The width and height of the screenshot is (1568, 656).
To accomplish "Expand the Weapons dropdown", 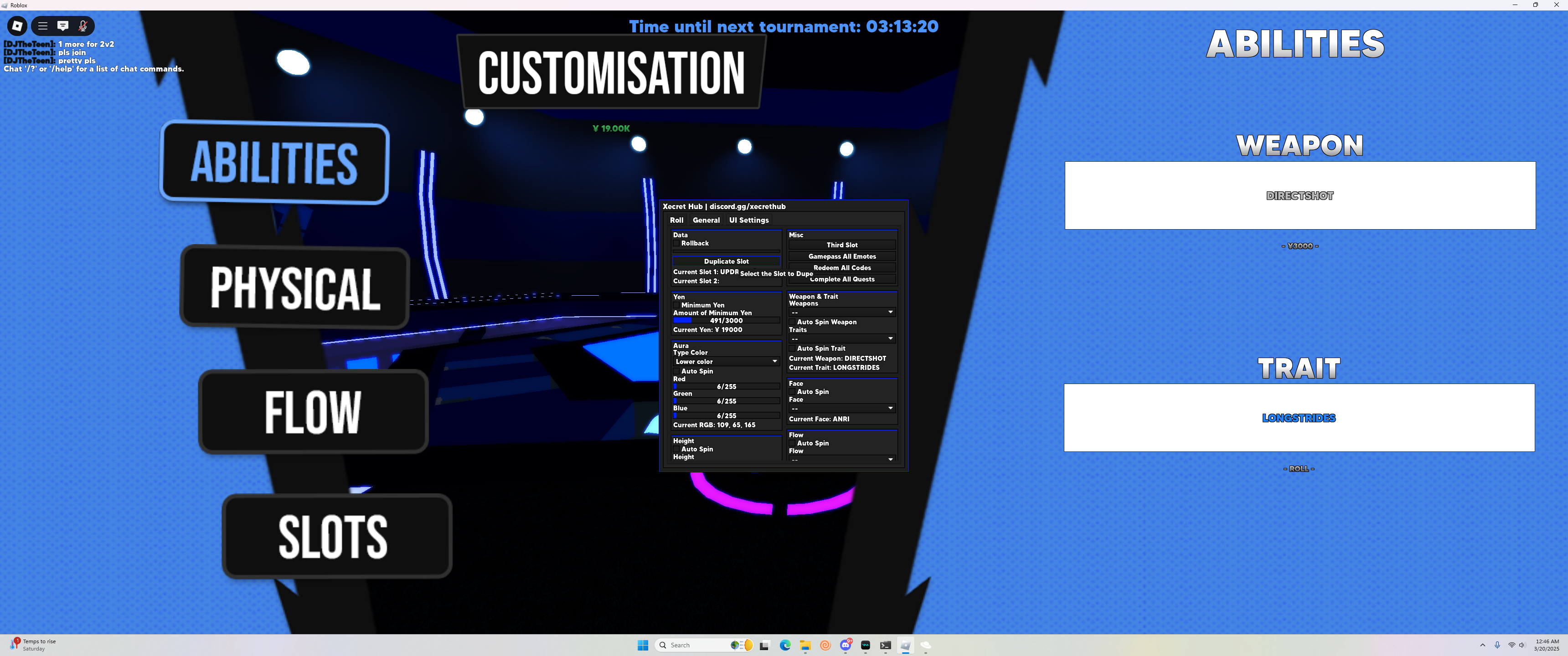I will (842, 312).
